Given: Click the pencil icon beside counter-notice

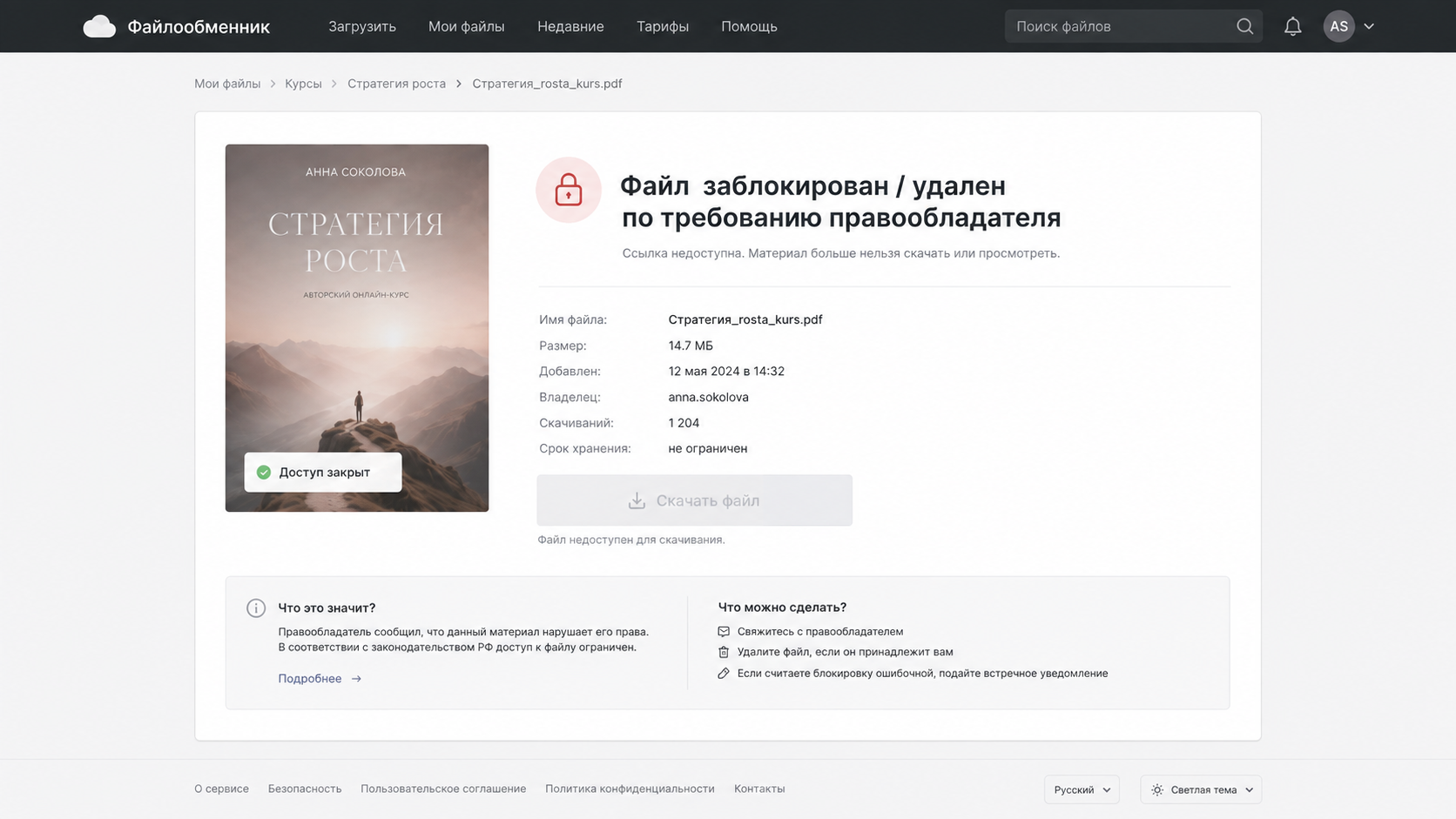Looking at the screenshot, I should coord(724,673).
